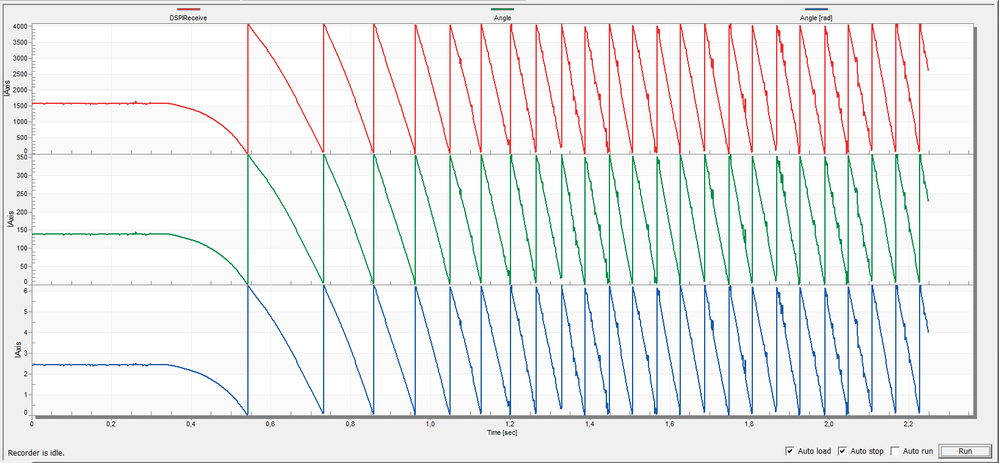
Task: Click the 1,6 tick on the time axis
Action: pyautogui.click(x=669, y=424)
